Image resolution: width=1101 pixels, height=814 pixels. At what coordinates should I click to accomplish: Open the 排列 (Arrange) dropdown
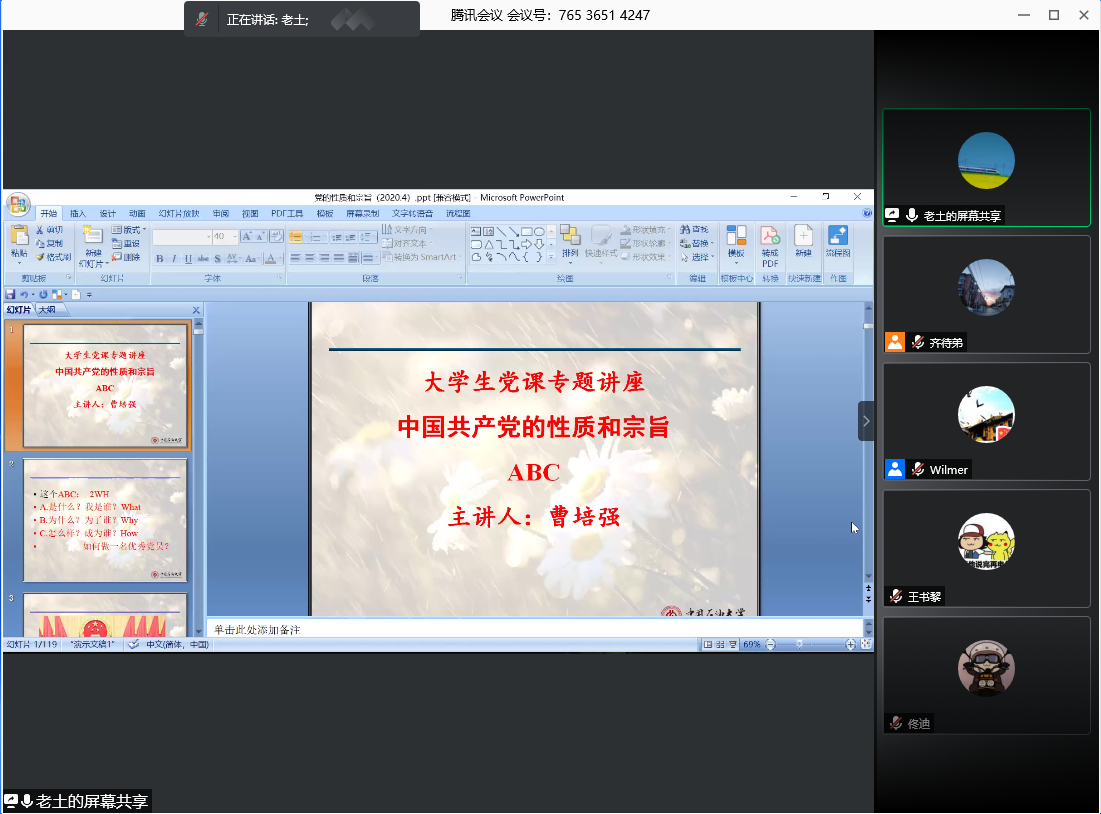[569, 250]
